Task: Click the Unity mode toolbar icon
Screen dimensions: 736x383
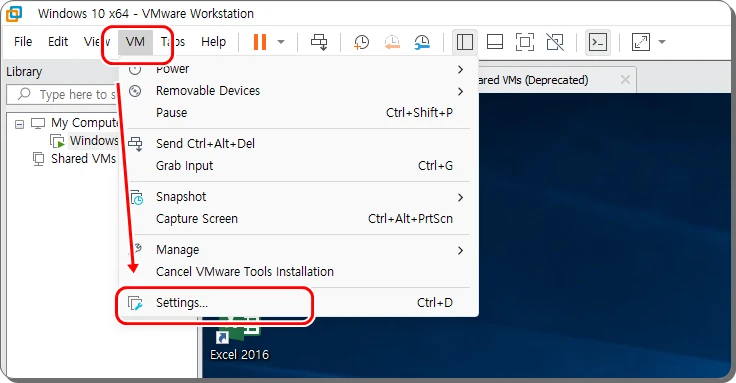Action: (x=555, y=42)
